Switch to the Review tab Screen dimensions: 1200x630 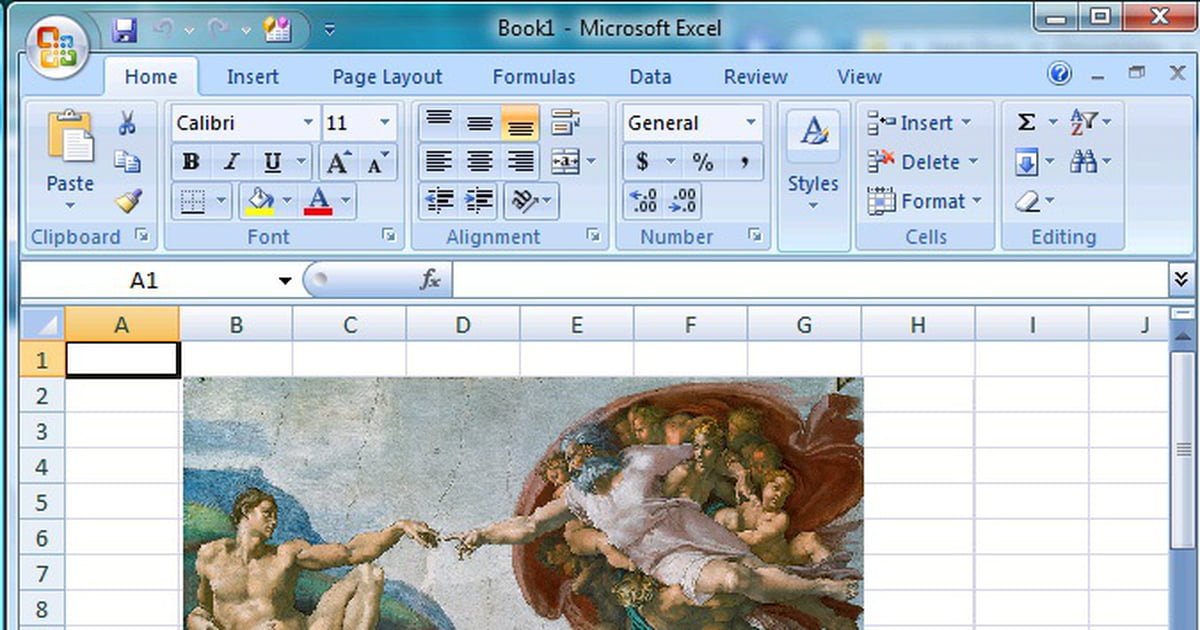(x=755, y=77)
